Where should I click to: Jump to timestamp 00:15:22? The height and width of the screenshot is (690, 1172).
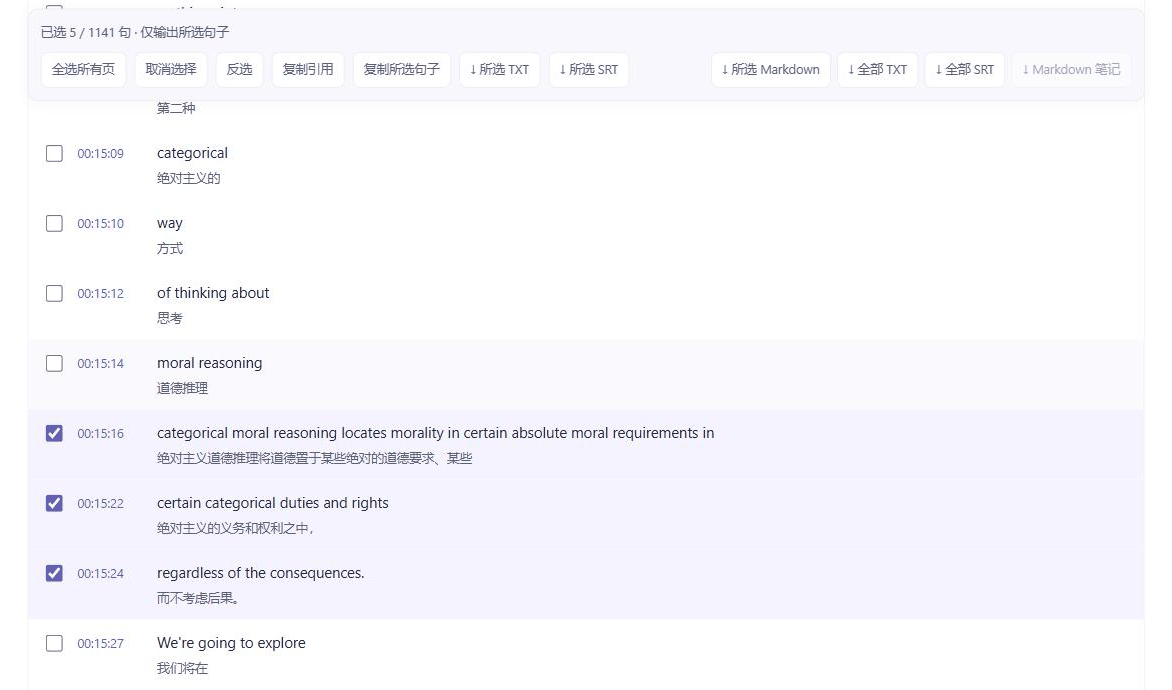(x=100, y=504)
